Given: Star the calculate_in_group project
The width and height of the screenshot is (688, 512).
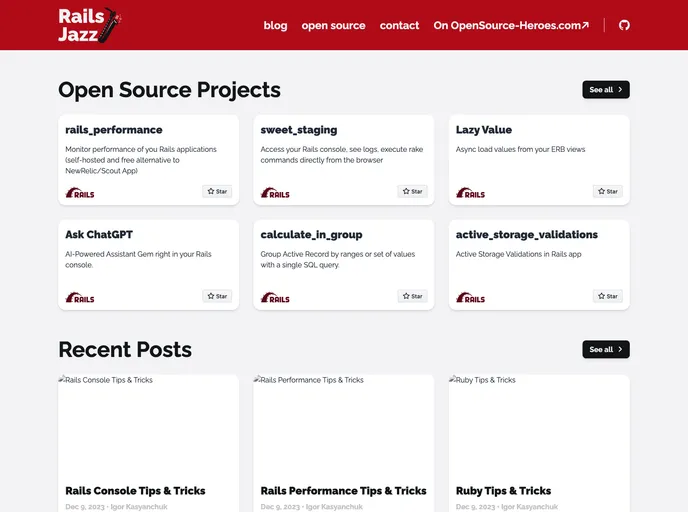Looking at the screenshot, I should pyautogui.click(x=412, y=296).
